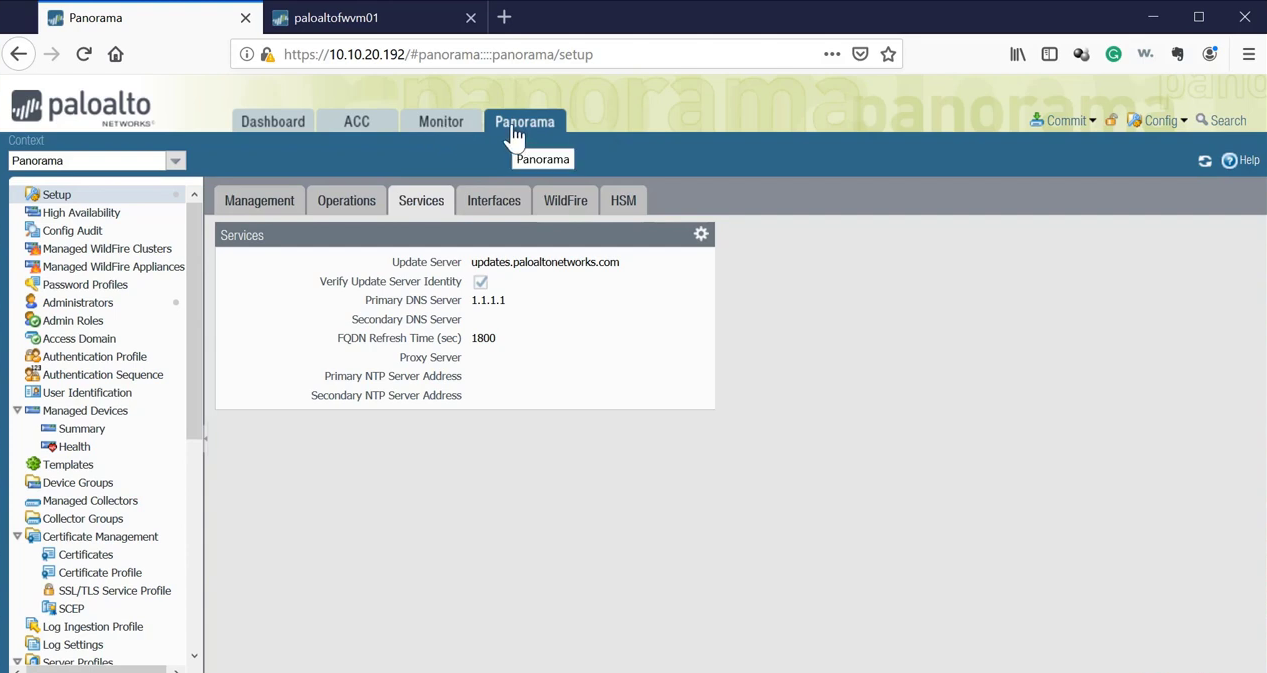This screenshot has width=1267, height=673.
Task: Switch to the Dashboard tab
Action: click(273, 121)
